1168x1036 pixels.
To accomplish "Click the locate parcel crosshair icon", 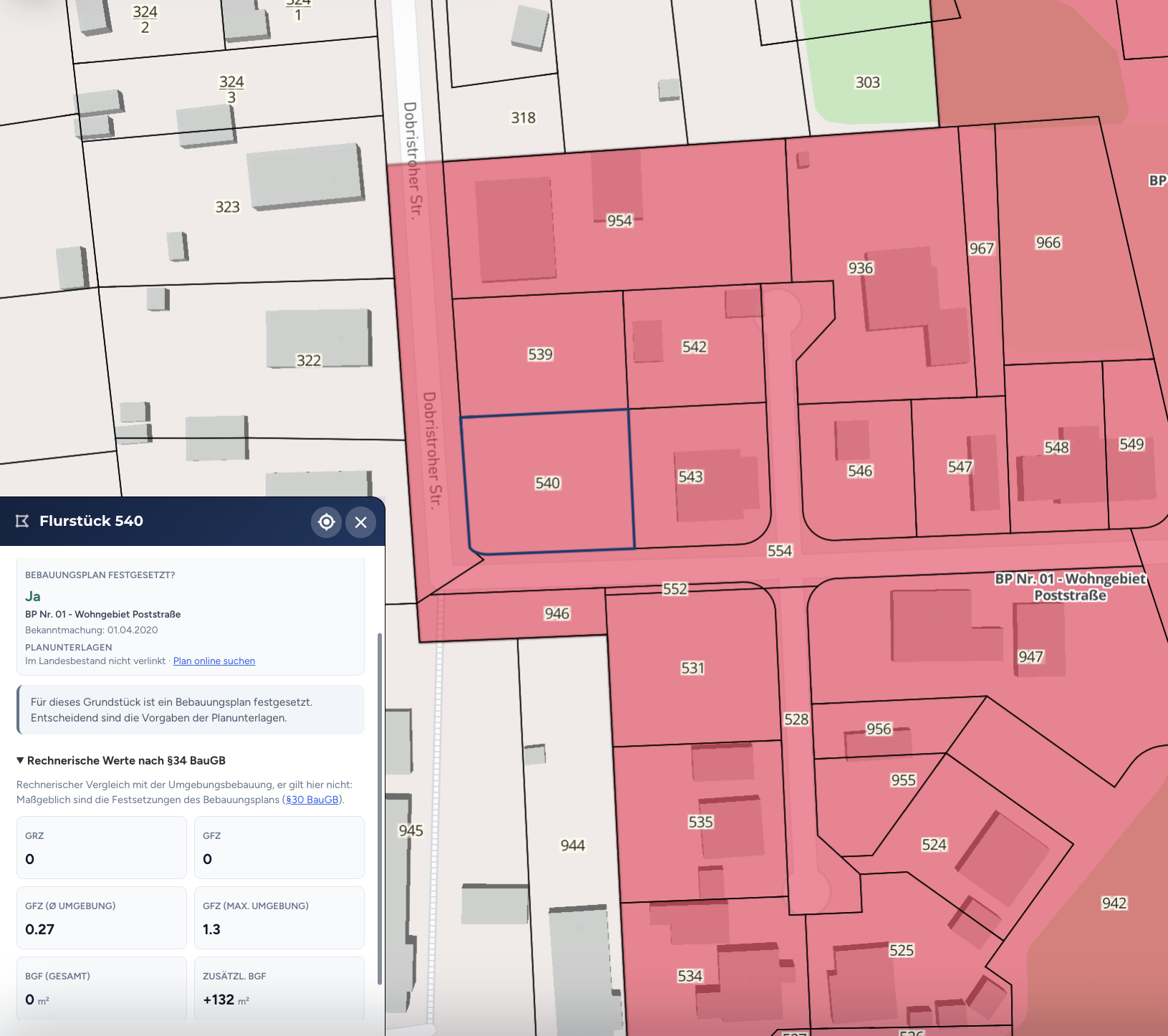I will click(326, 522).
